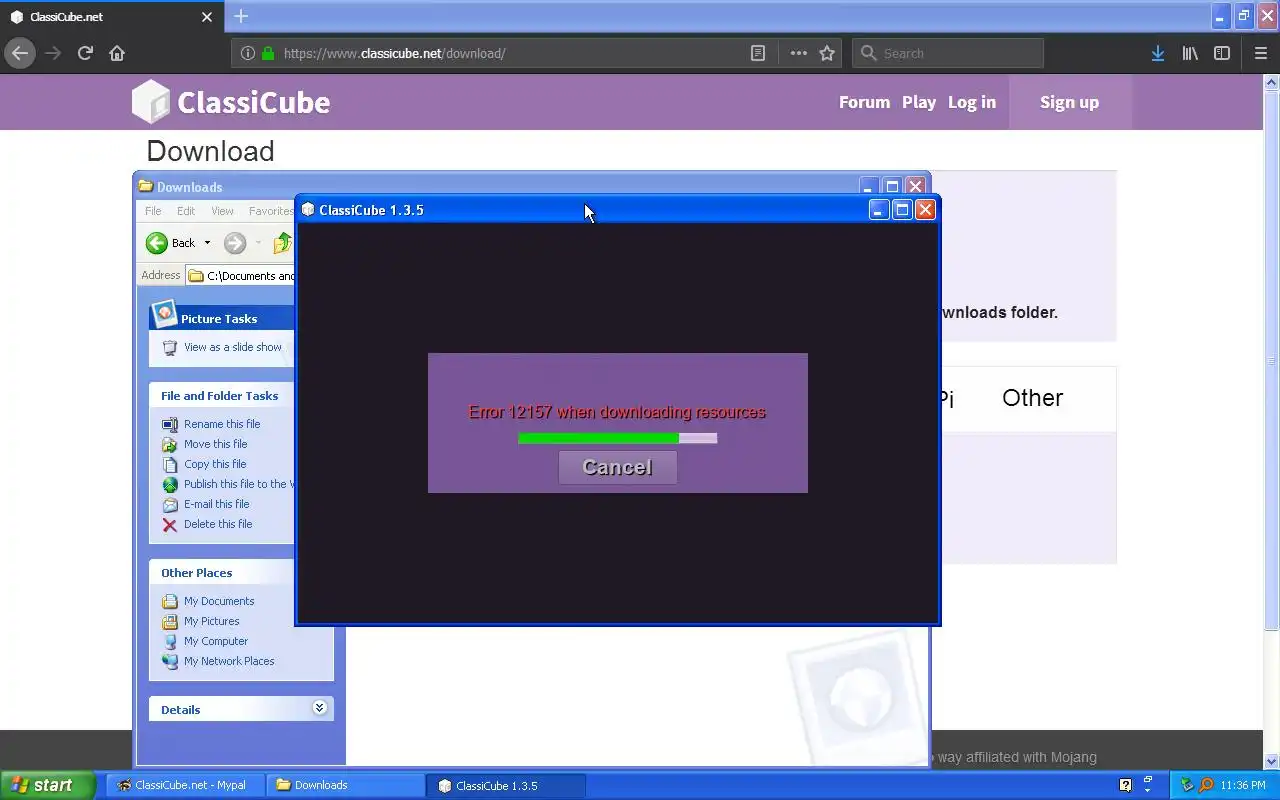Click Log in link

click(972, 102)
